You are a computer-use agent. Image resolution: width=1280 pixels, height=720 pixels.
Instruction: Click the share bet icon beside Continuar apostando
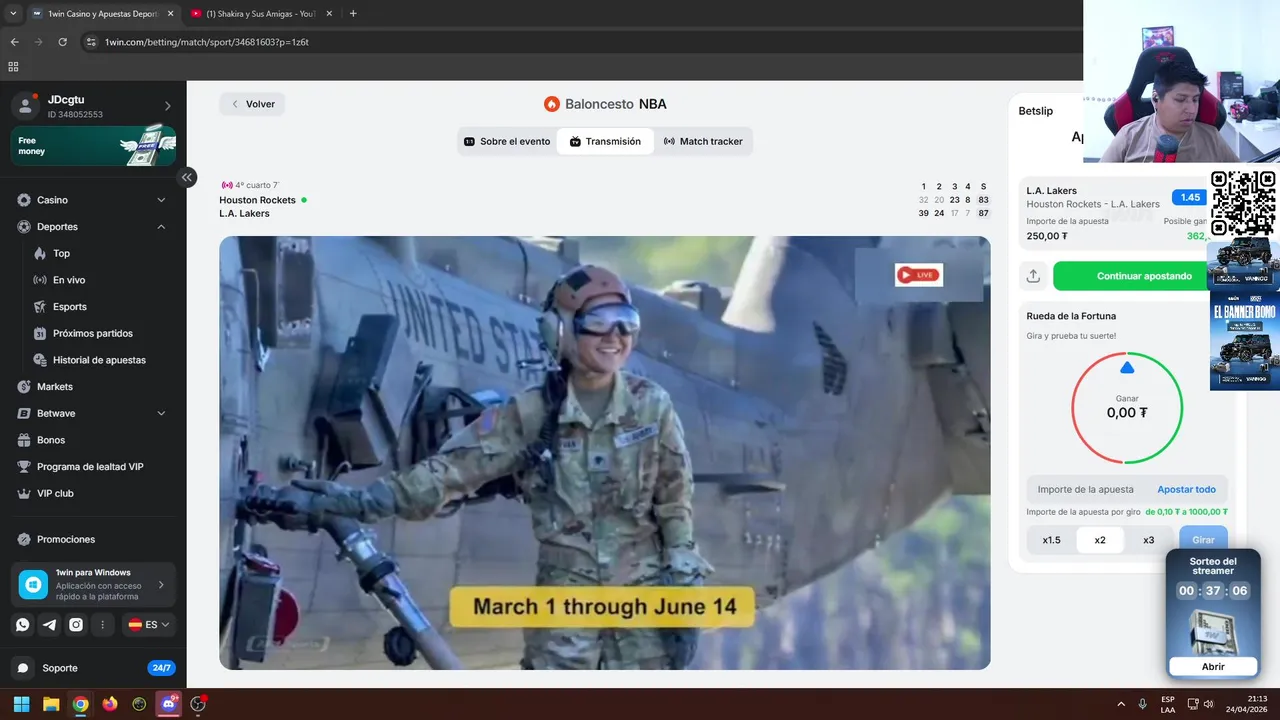click(1033, 276)
